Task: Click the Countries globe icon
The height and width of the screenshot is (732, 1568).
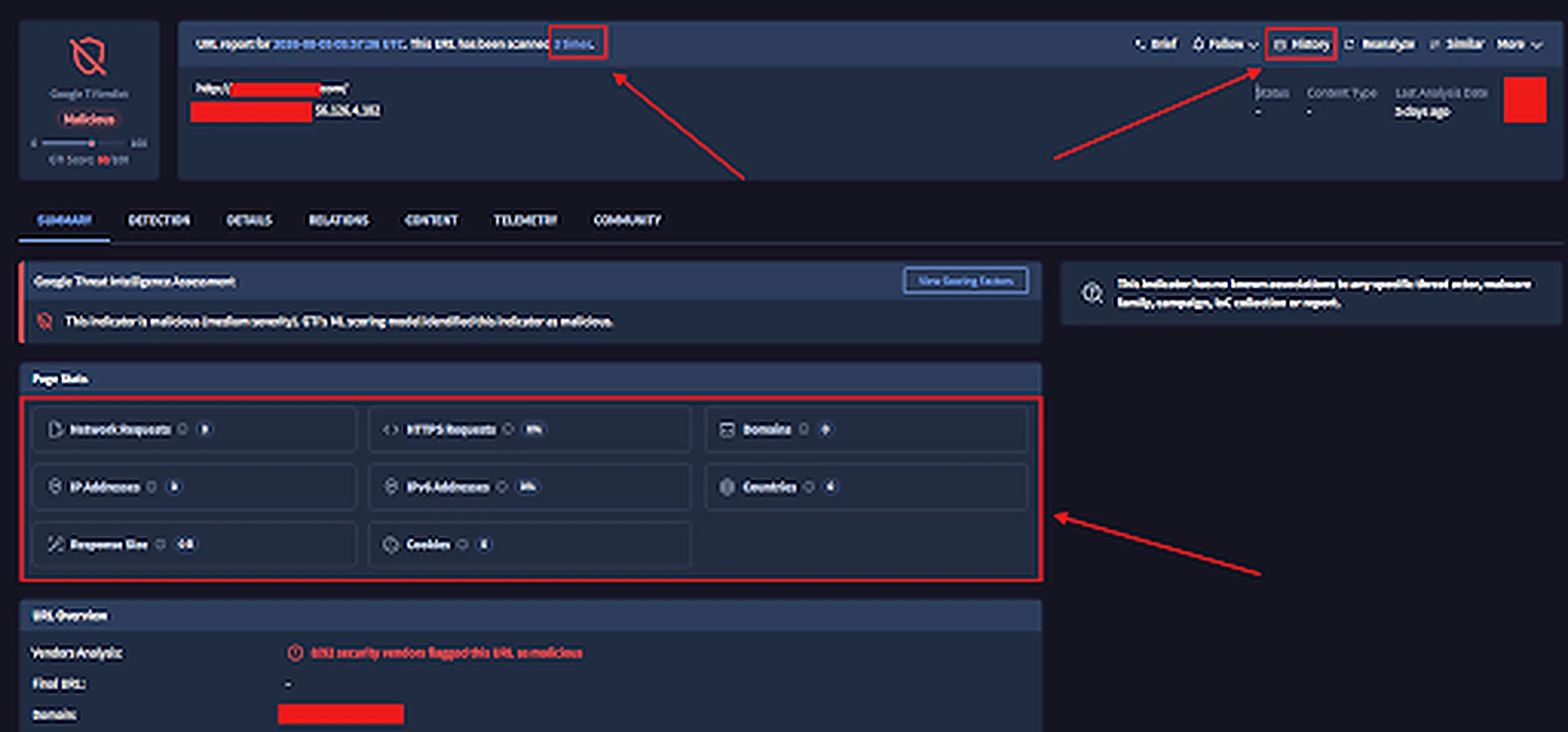Action: pyautogui.click(x=727, y=487)
